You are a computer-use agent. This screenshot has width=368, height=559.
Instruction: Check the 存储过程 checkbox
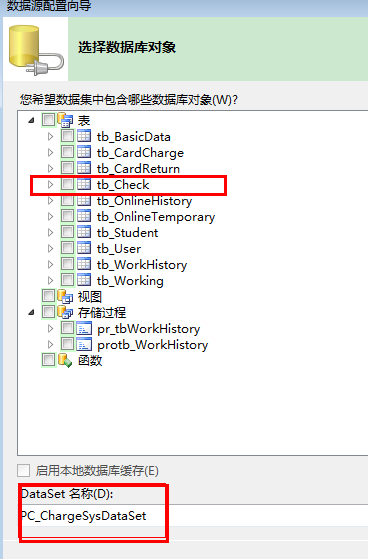coord(48,312)
